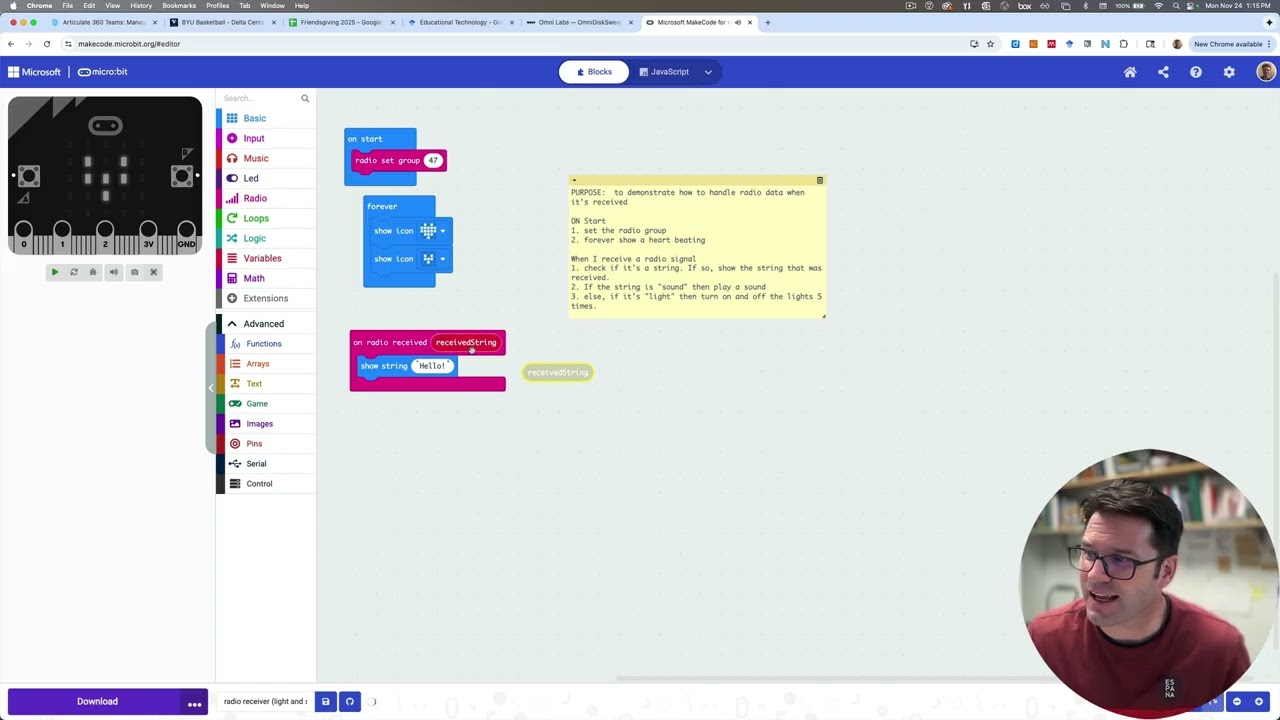Open the Math blocks category

[x=265, y=278]
